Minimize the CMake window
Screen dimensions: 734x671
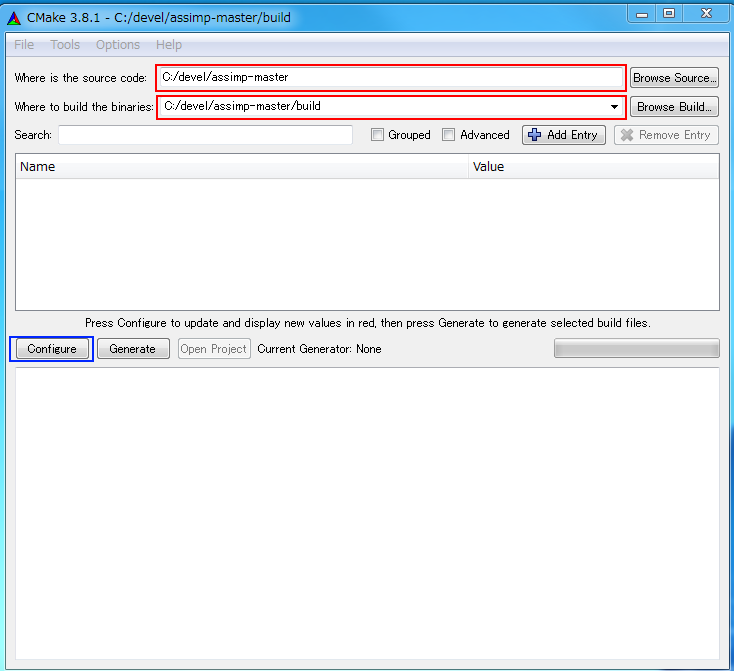coord(642,15)
